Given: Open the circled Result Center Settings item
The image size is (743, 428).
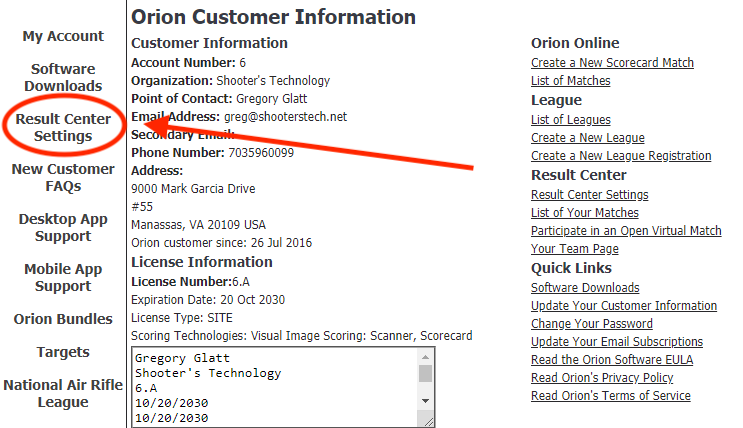Looking at the screenshot, I should tap(62, 128).
